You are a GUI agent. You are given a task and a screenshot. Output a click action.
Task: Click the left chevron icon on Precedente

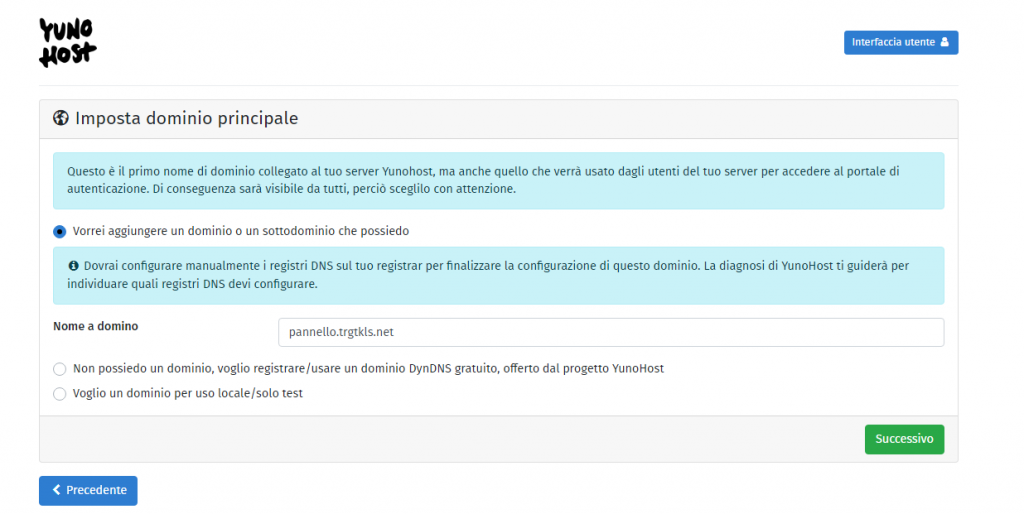[56, 490]
